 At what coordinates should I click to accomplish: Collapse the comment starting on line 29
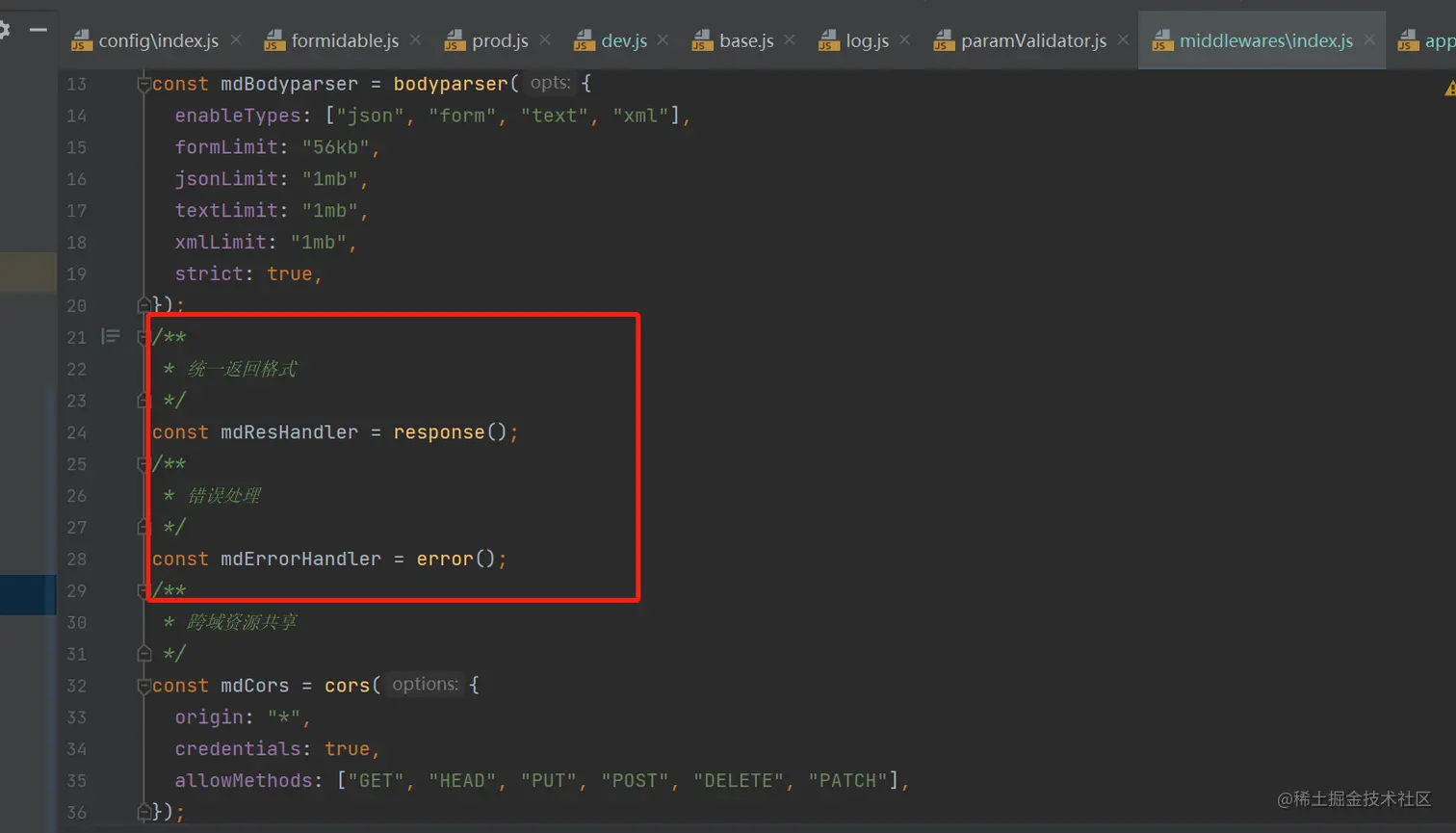[143, 590]
